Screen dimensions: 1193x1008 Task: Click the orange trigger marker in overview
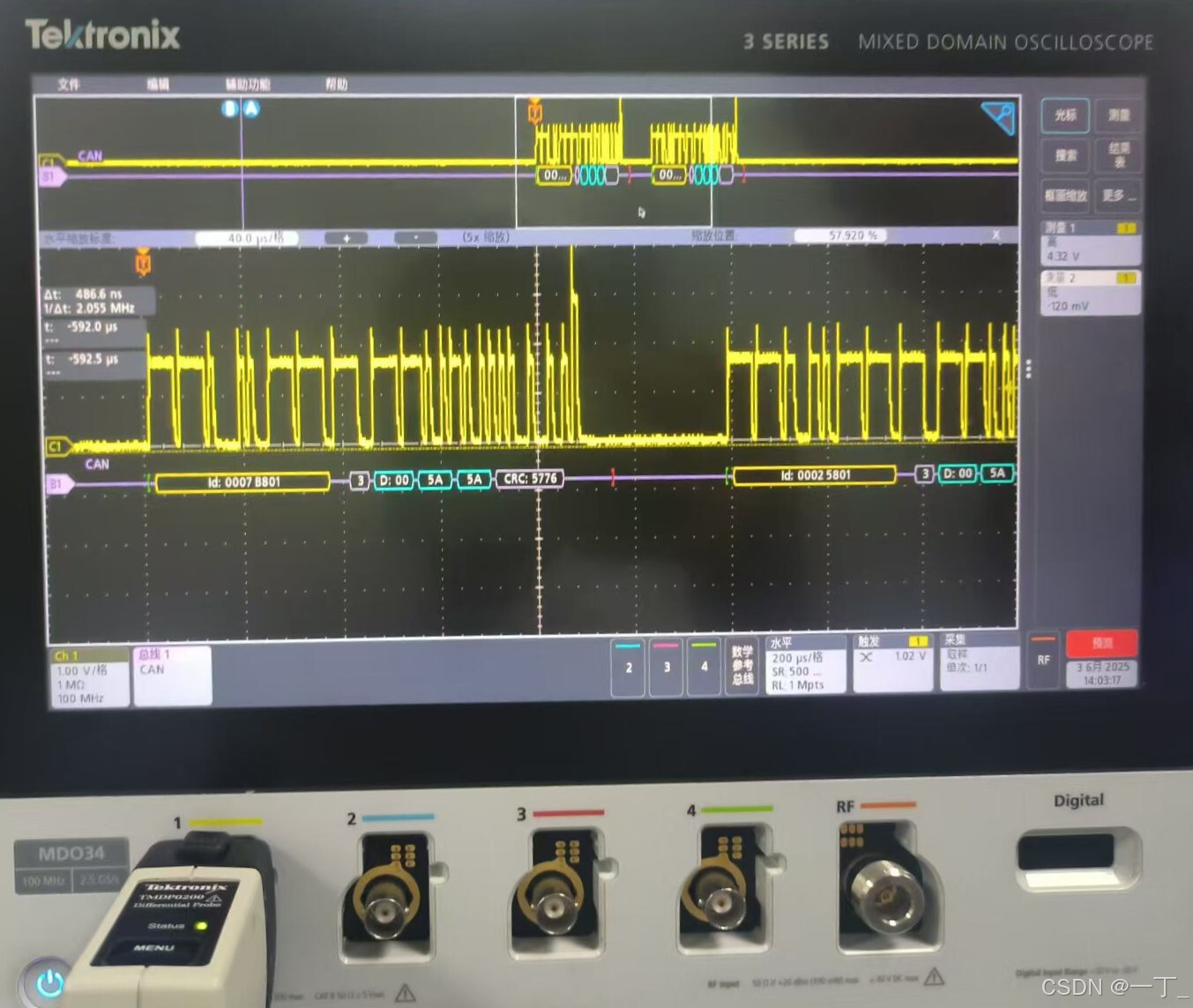[x=534, y=111]
